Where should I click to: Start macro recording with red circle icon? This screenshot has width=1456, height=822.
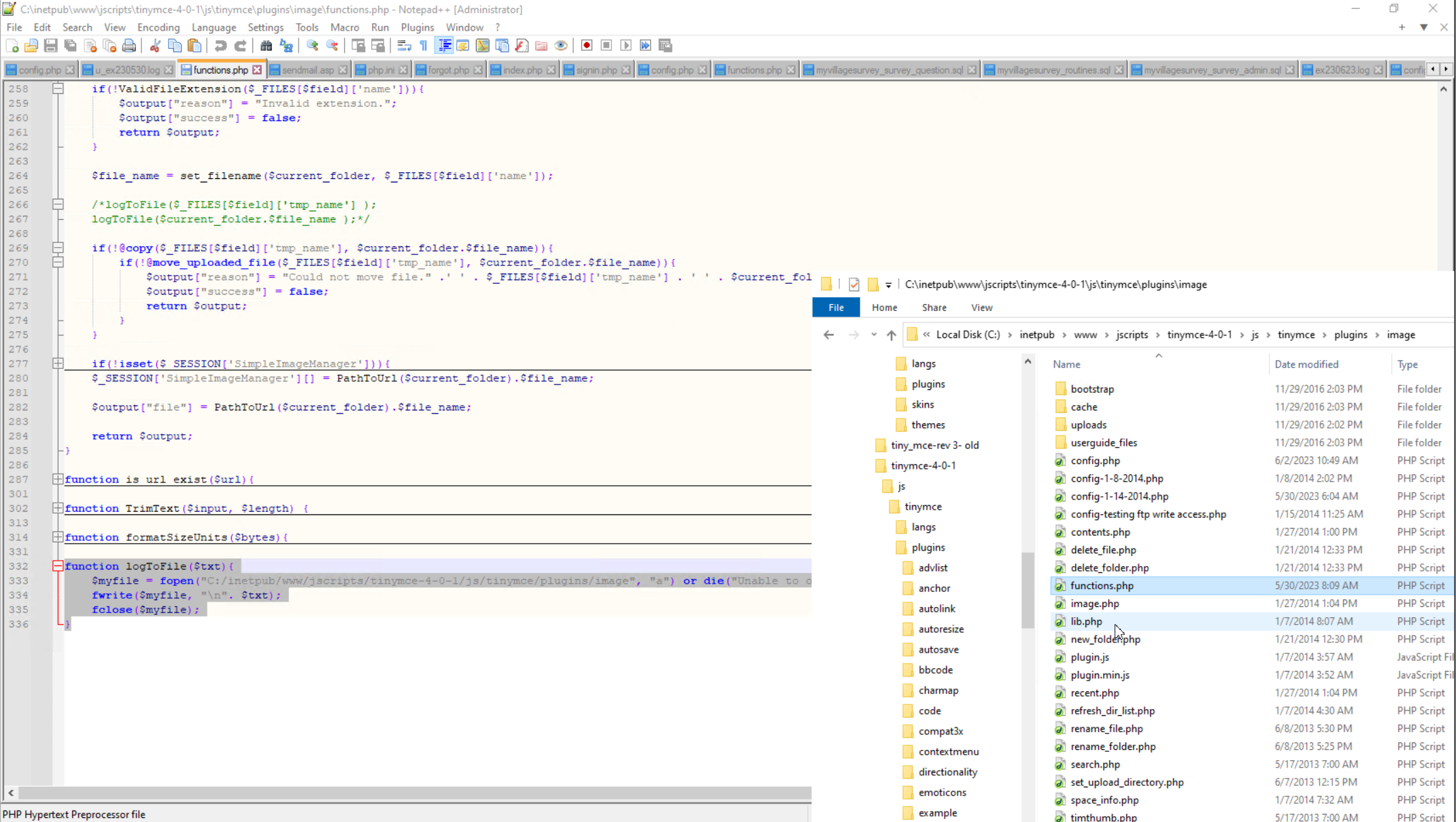tap(586, 46)
